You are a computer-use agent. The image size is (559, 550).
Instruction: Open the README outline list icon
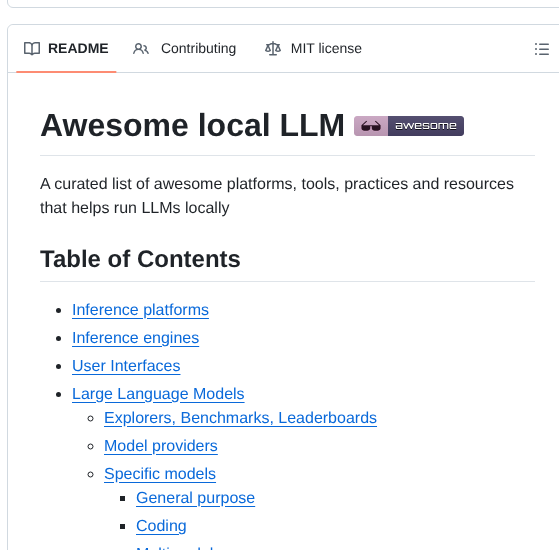coord(541,49)
